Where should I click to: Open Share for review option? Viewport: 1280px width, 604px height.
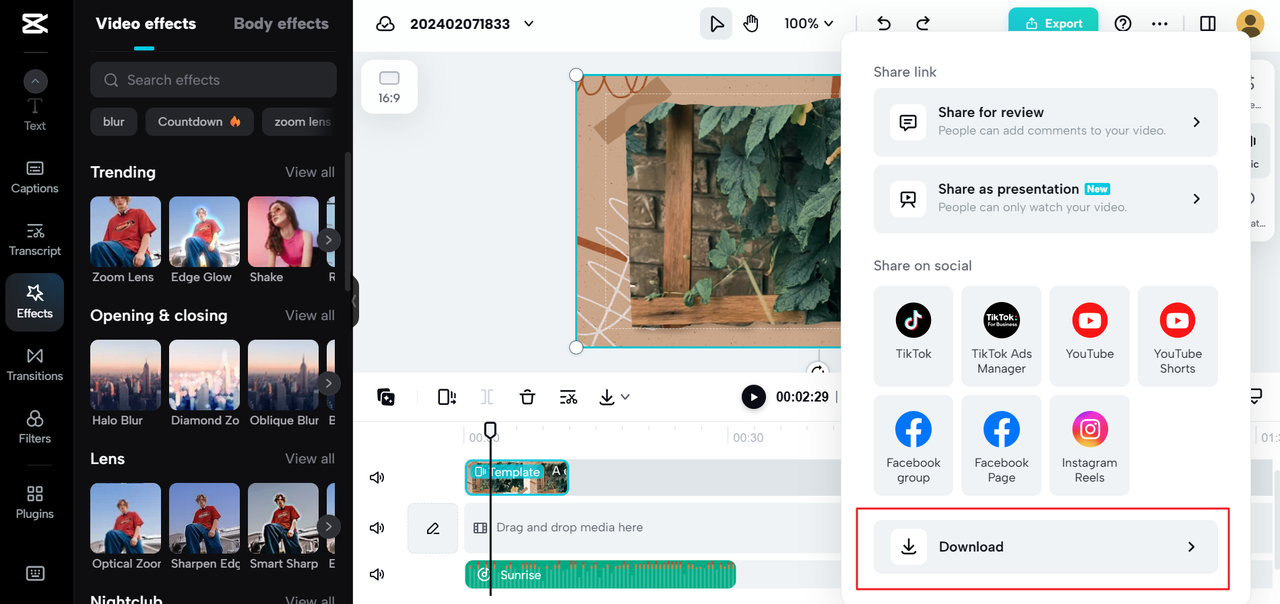coord(1046,122)
